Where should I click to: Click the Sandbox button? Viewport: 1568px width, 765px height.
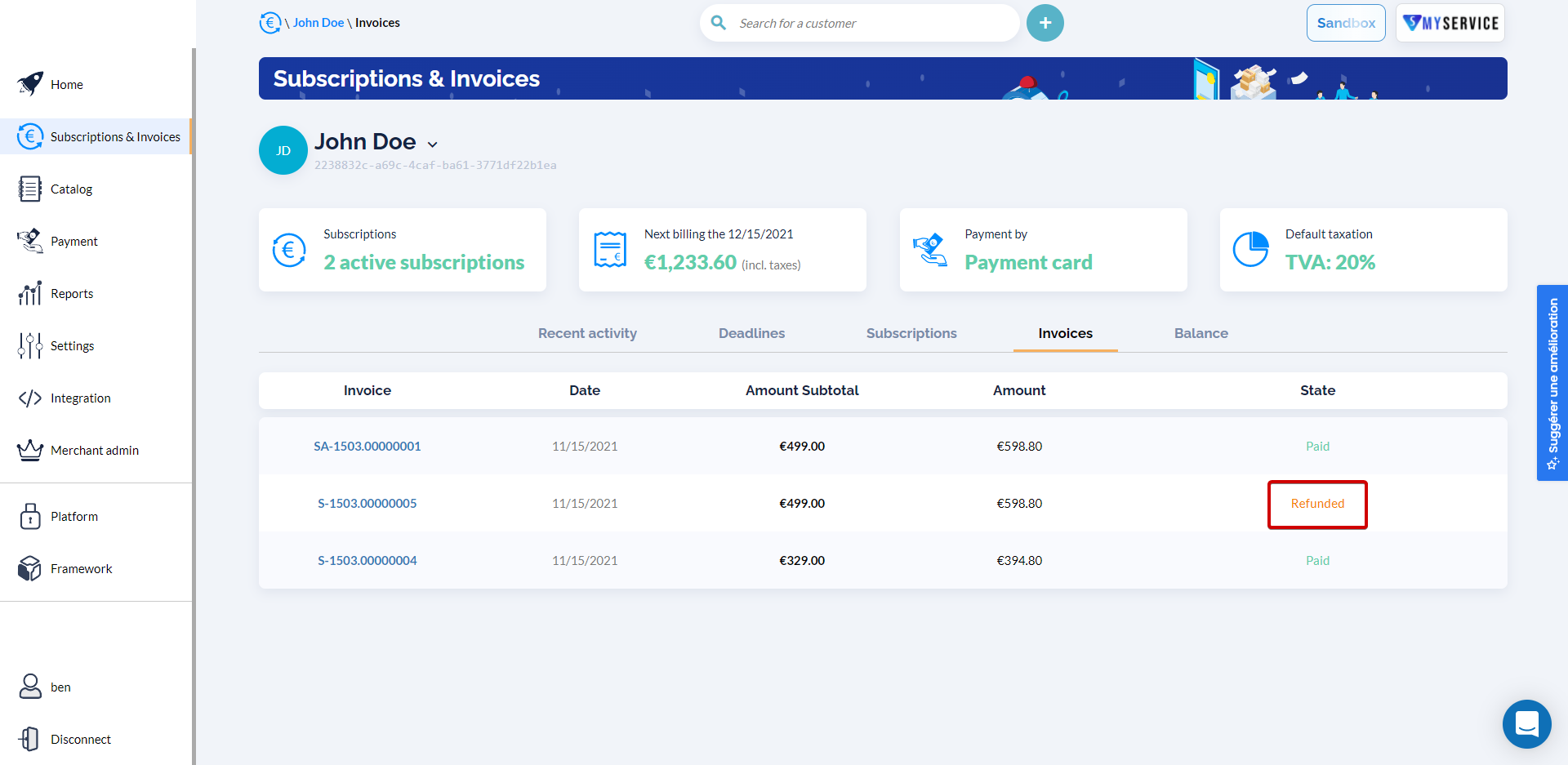pos(1346,23)
